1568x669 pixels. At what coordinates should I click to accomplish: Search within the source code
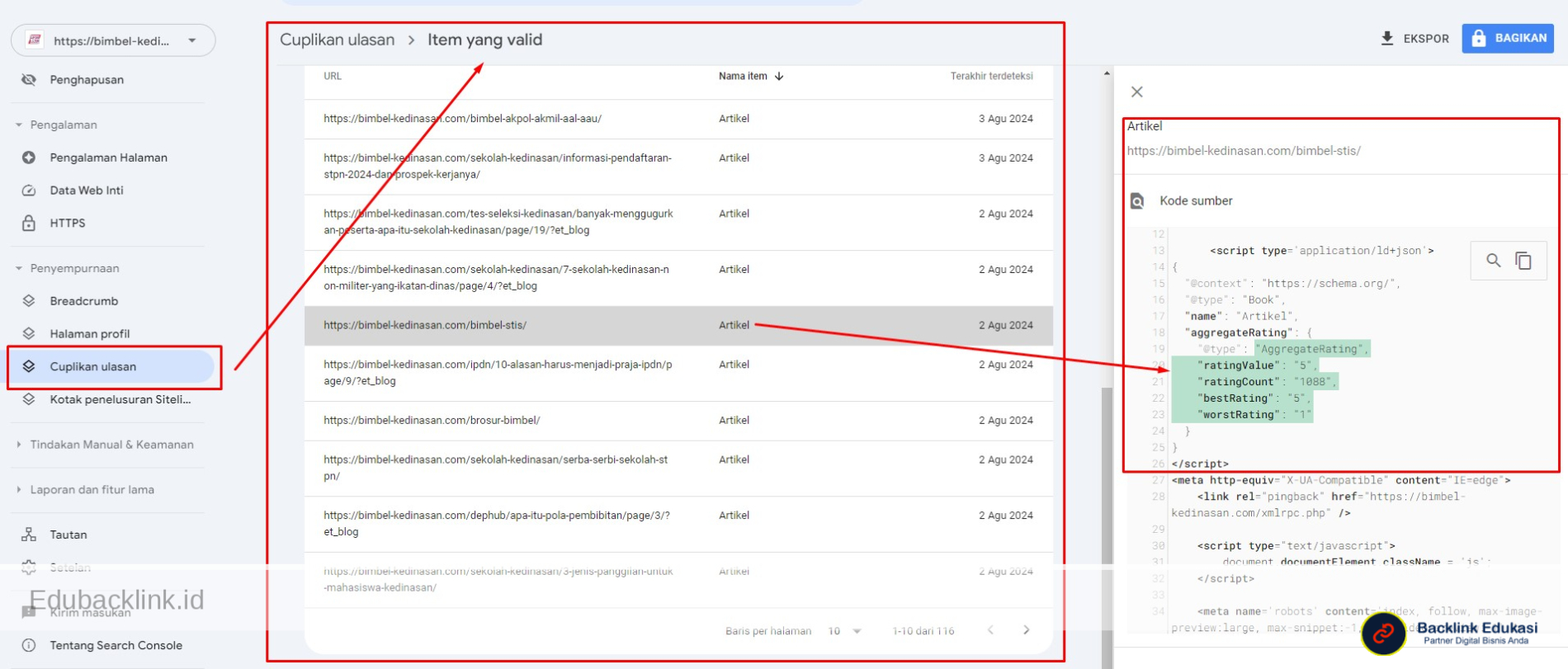pyautogui.click(x=1494, y=261)
